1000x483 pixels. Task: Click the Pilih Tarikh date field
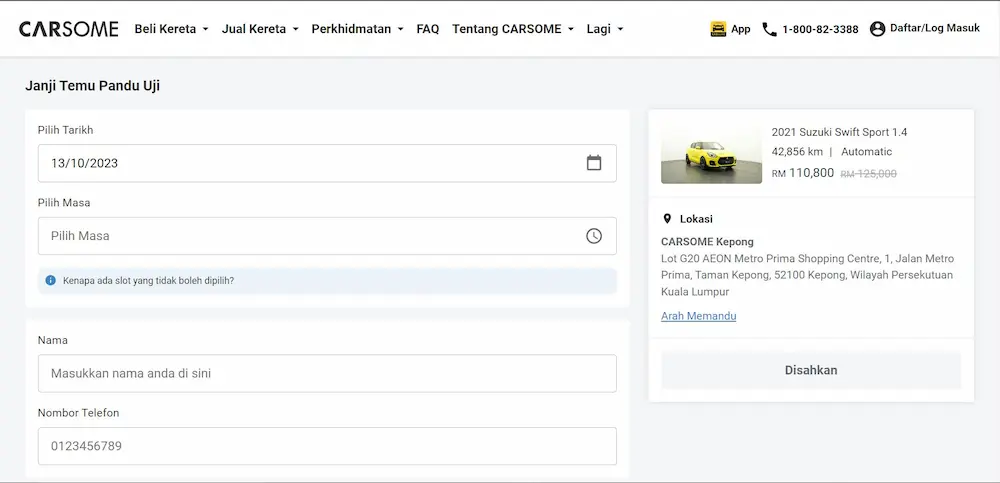327,163
